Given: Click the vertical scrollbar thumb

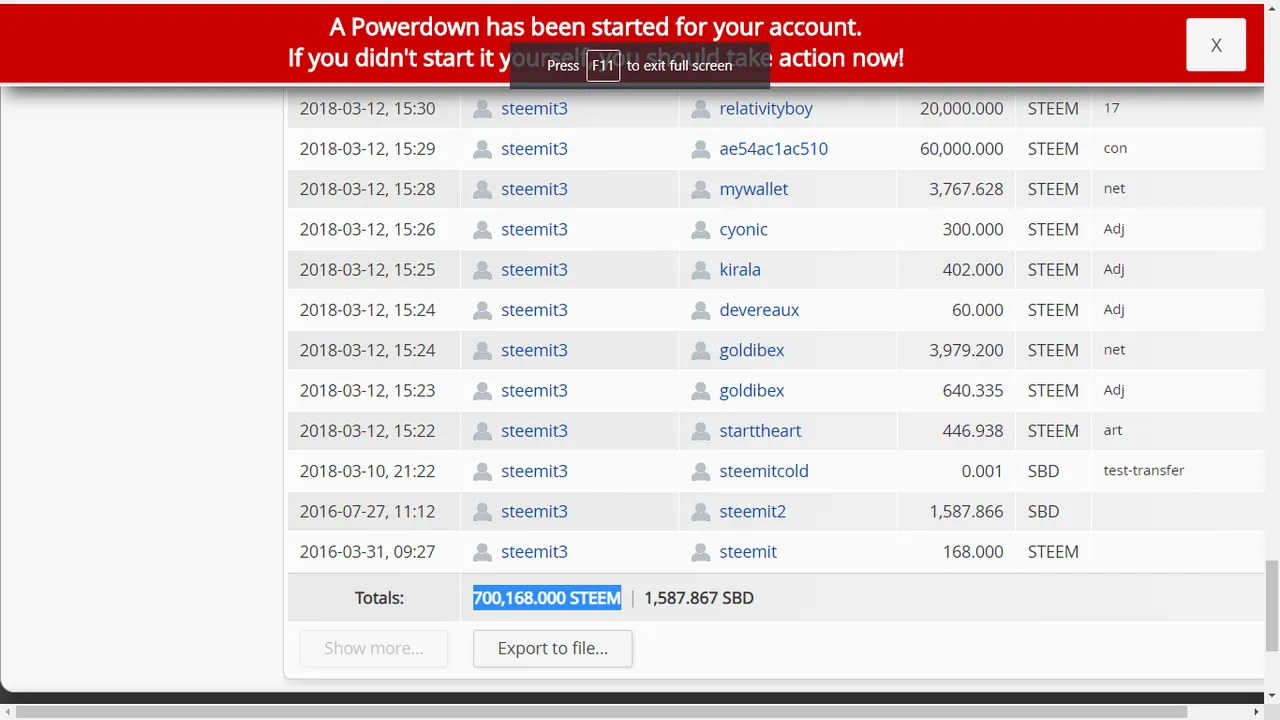Looking at the screenshot, I should click(1271, 606).
